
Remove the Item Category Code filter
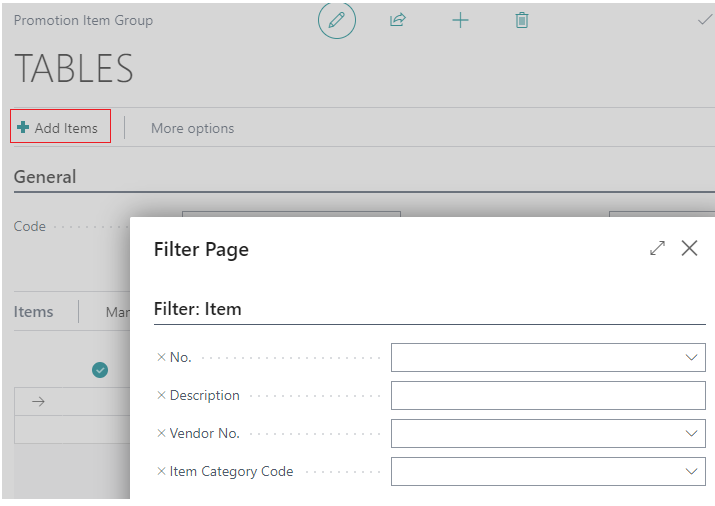[161, 471]
